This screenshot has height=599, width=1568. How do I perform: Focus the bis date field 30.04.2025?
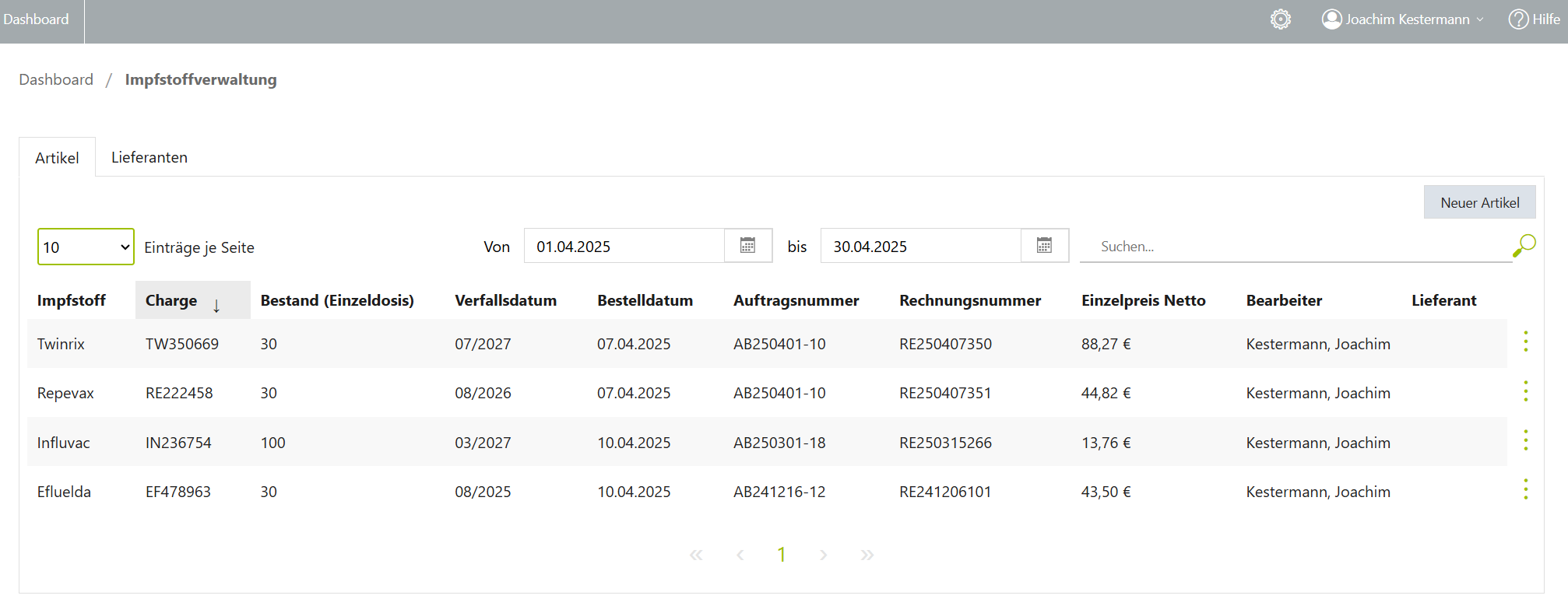click(x=921, y=246)
